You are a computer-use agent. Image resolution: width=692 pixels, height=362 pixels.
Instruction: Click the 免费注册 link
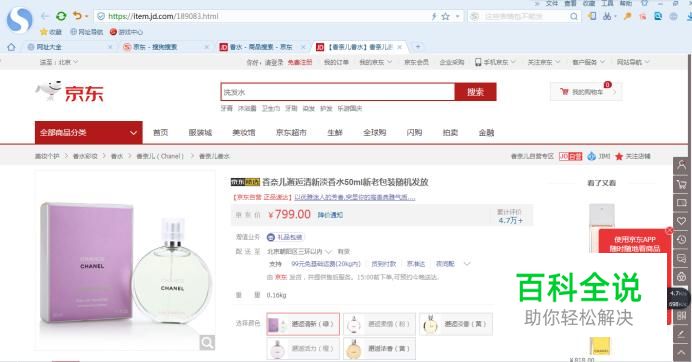point(300,62)
